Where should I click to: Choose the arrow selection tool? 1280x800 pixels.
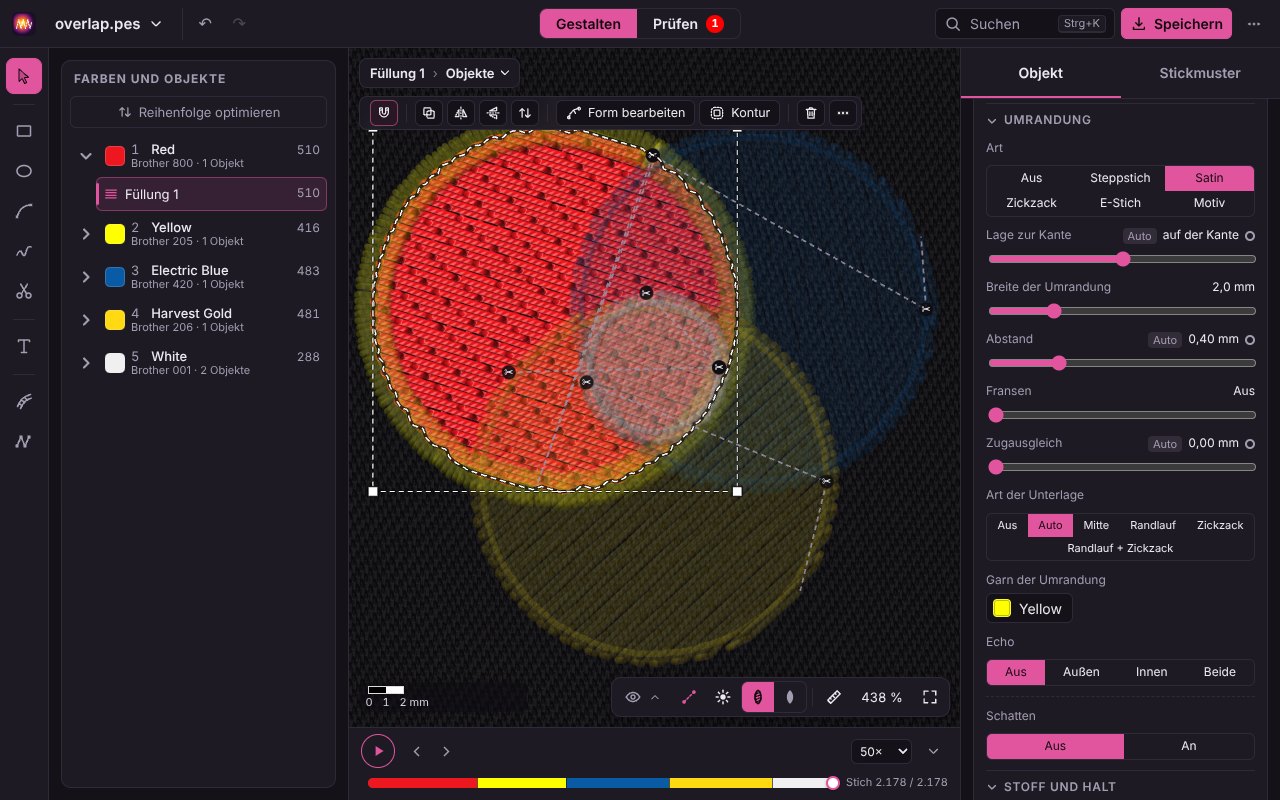[x=24, y=76]
